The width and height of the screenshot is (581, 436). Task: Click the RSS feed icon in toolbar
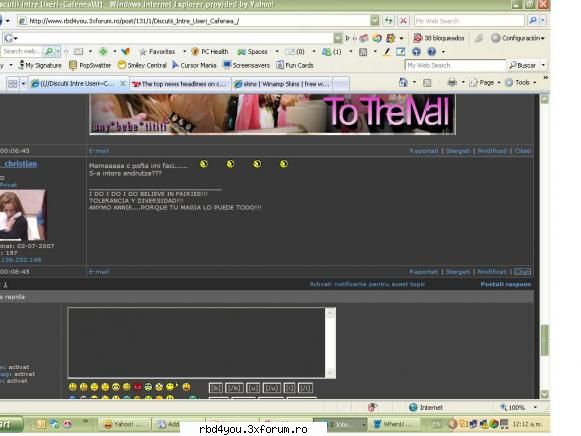[363, 52]
